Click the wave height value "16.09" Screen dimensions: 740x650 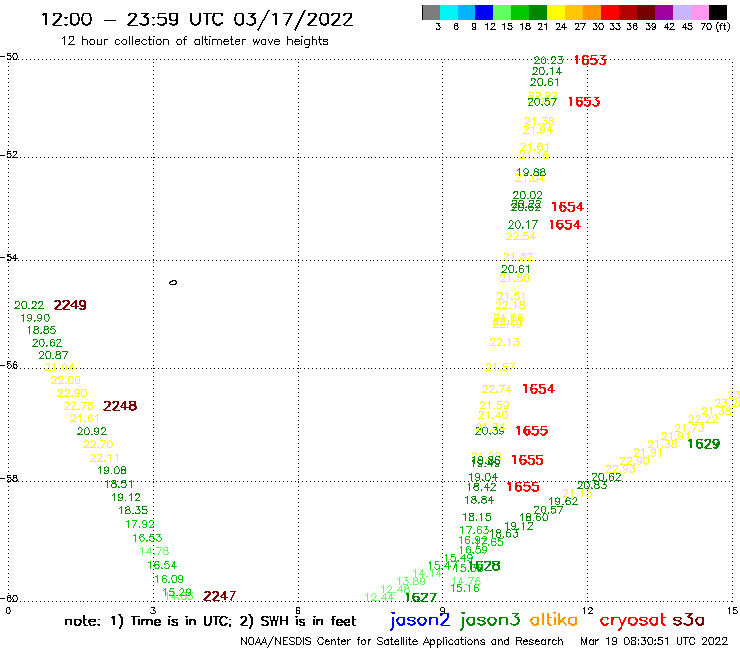click(x=169, y=579)
